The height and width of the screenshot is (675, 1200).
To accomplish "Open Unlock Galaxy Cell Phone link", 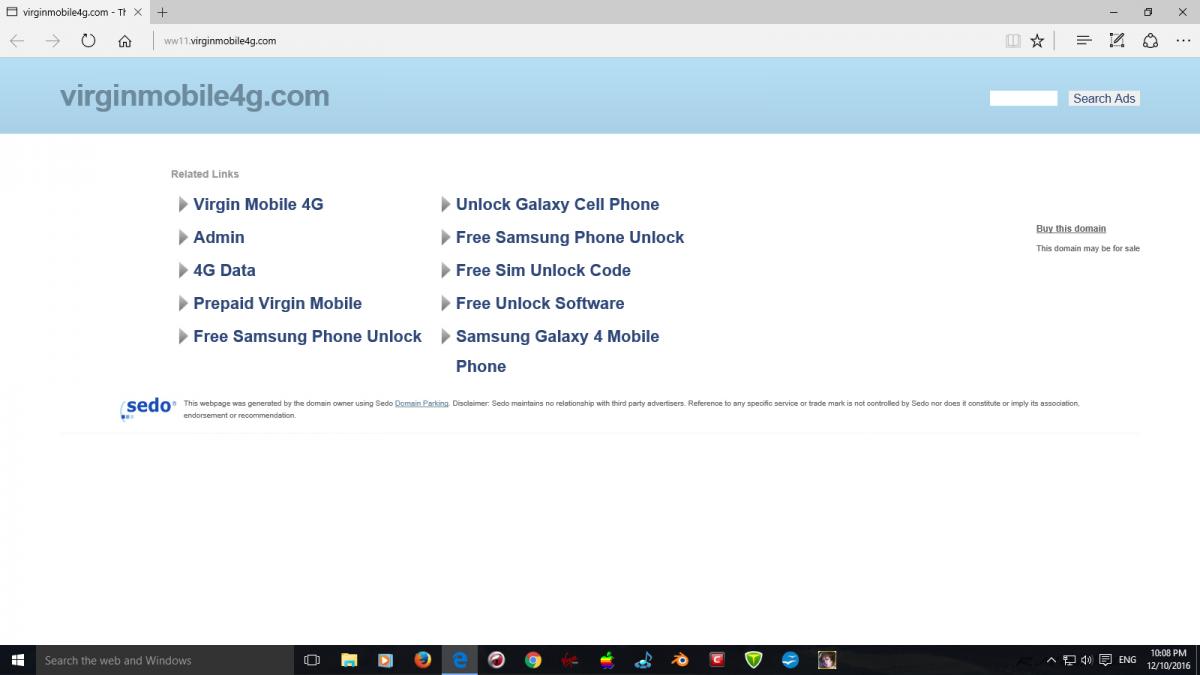I will tap(557, 204).
